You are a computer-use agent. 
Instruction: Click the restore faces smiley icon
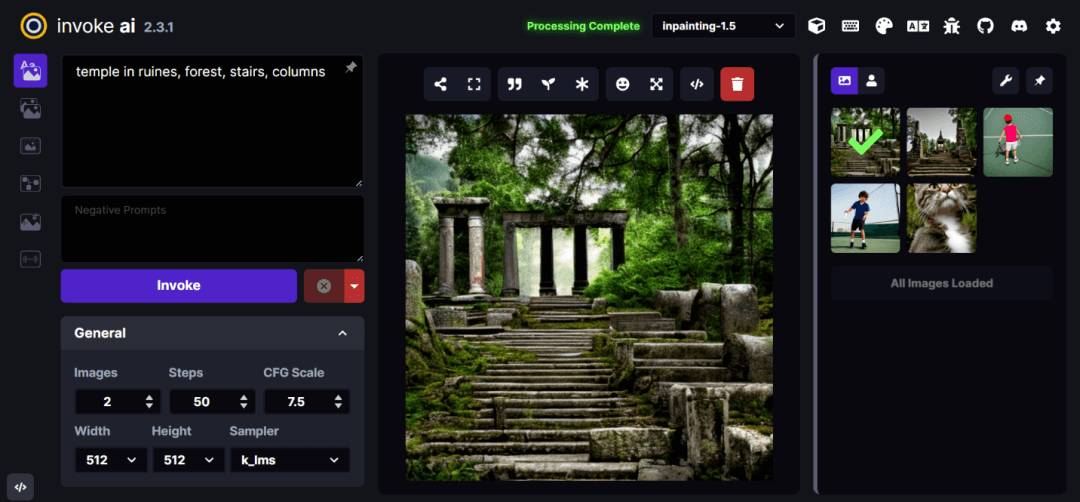tap(623, 85)
